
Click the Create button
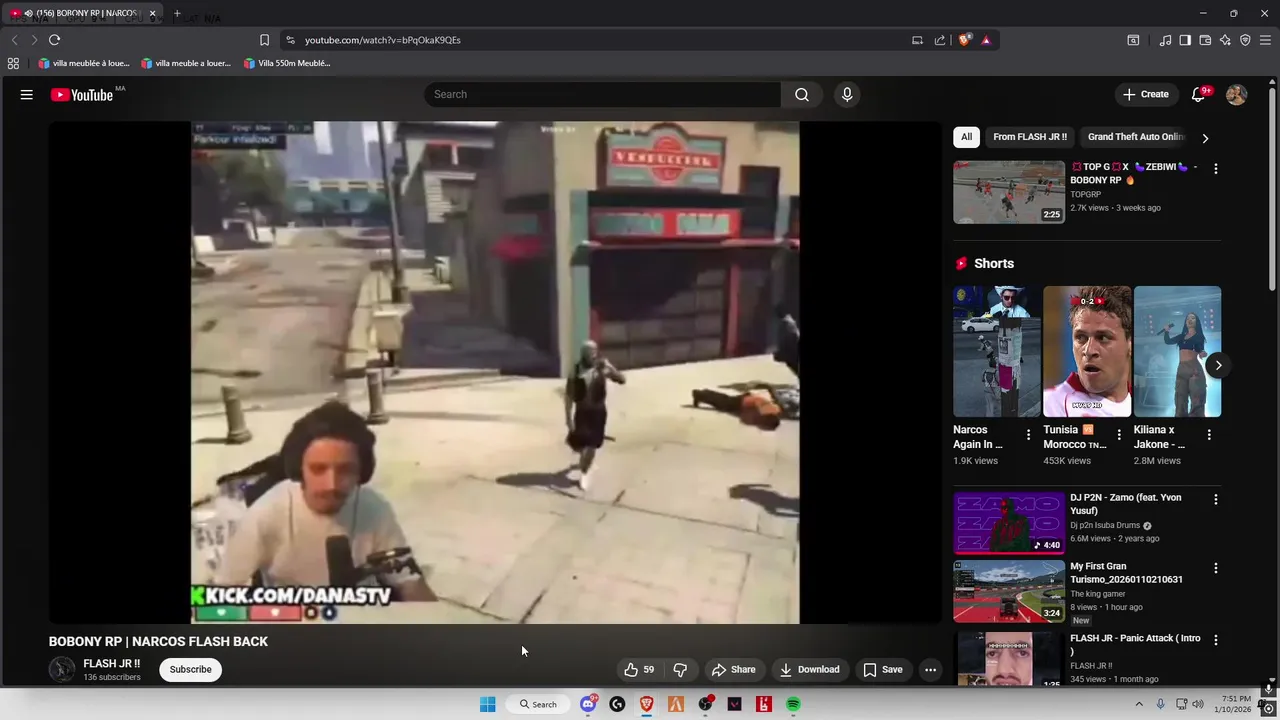point(1145,95)
